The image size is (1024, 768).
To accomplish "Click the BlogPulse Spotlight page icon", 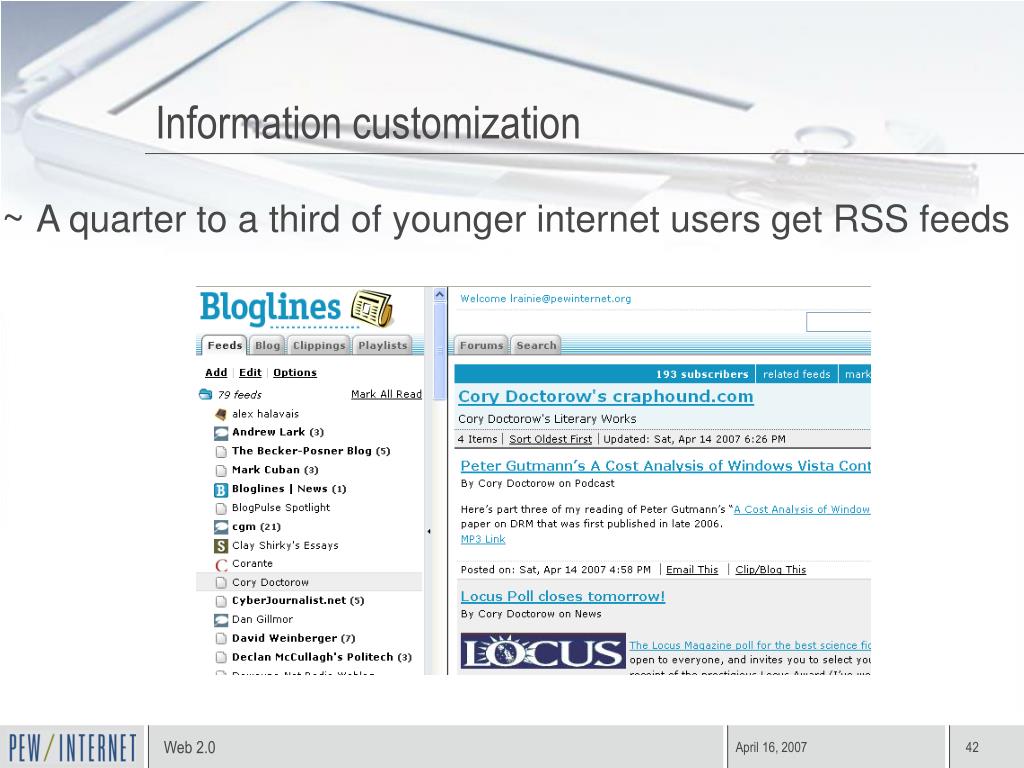I will pyautogui.click(x=221, y=508).
